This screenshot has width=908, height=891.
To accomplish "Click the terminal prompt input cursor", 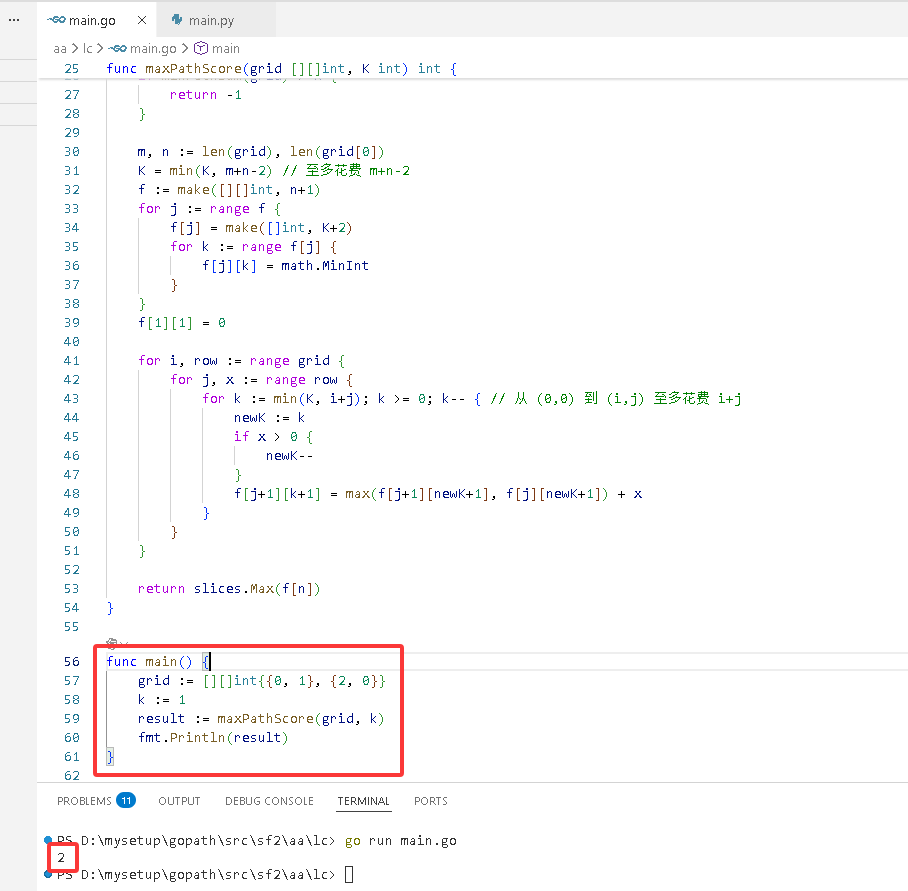I will tap(349, 874).
